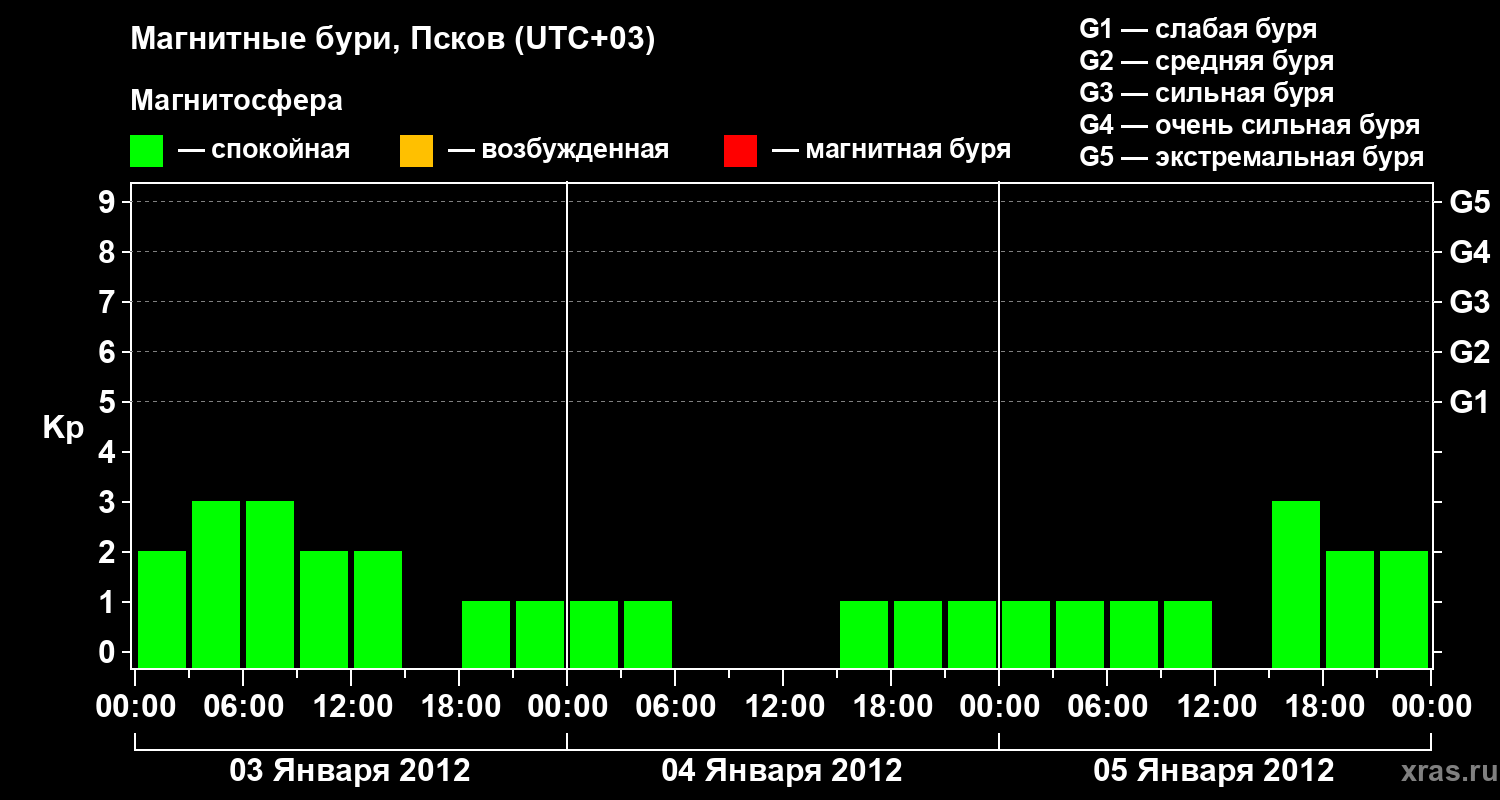Click the green 'спокойная' legend swatch

pos(147,151)
